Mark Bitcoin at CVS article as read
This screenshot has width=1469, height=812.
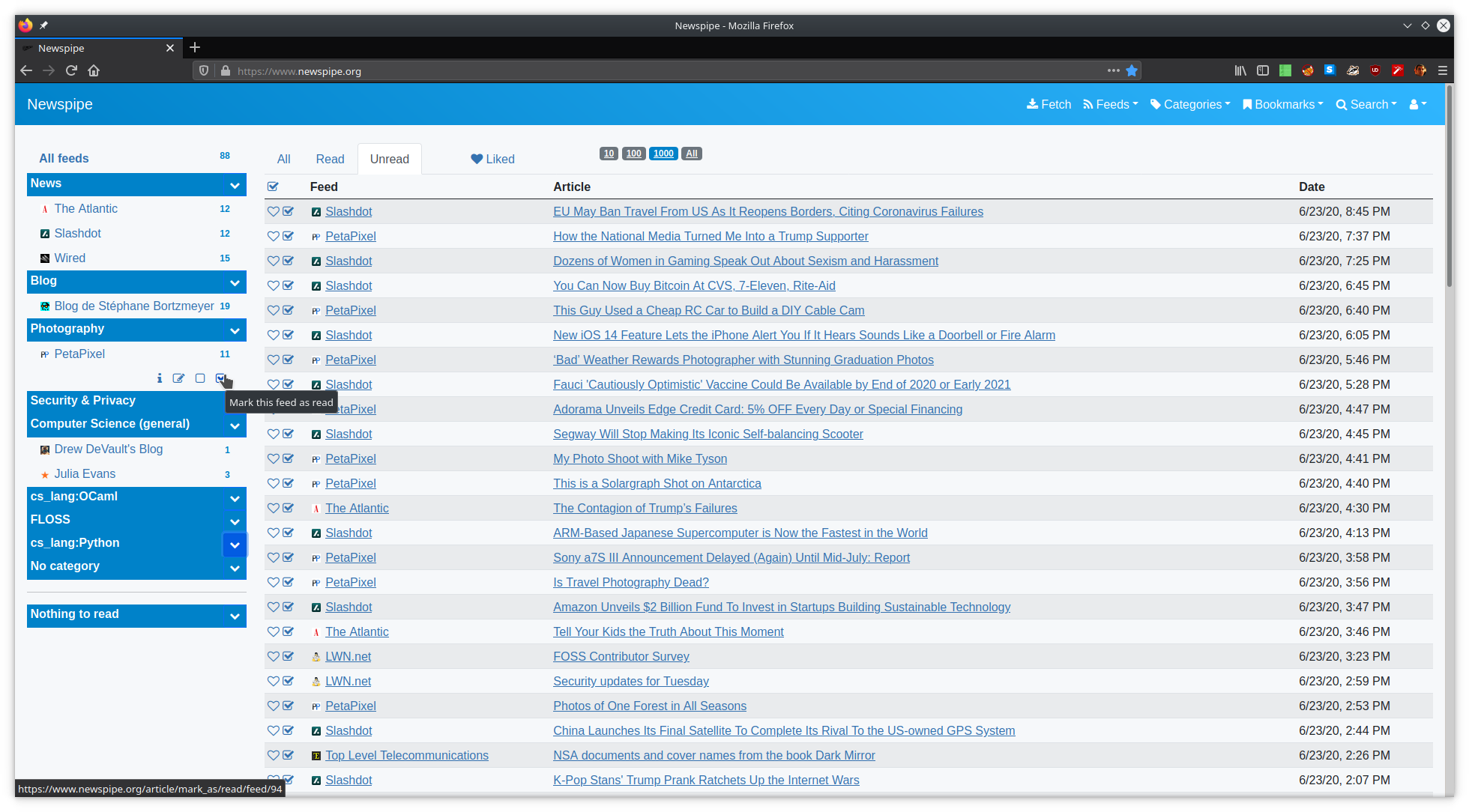point(288,286)
